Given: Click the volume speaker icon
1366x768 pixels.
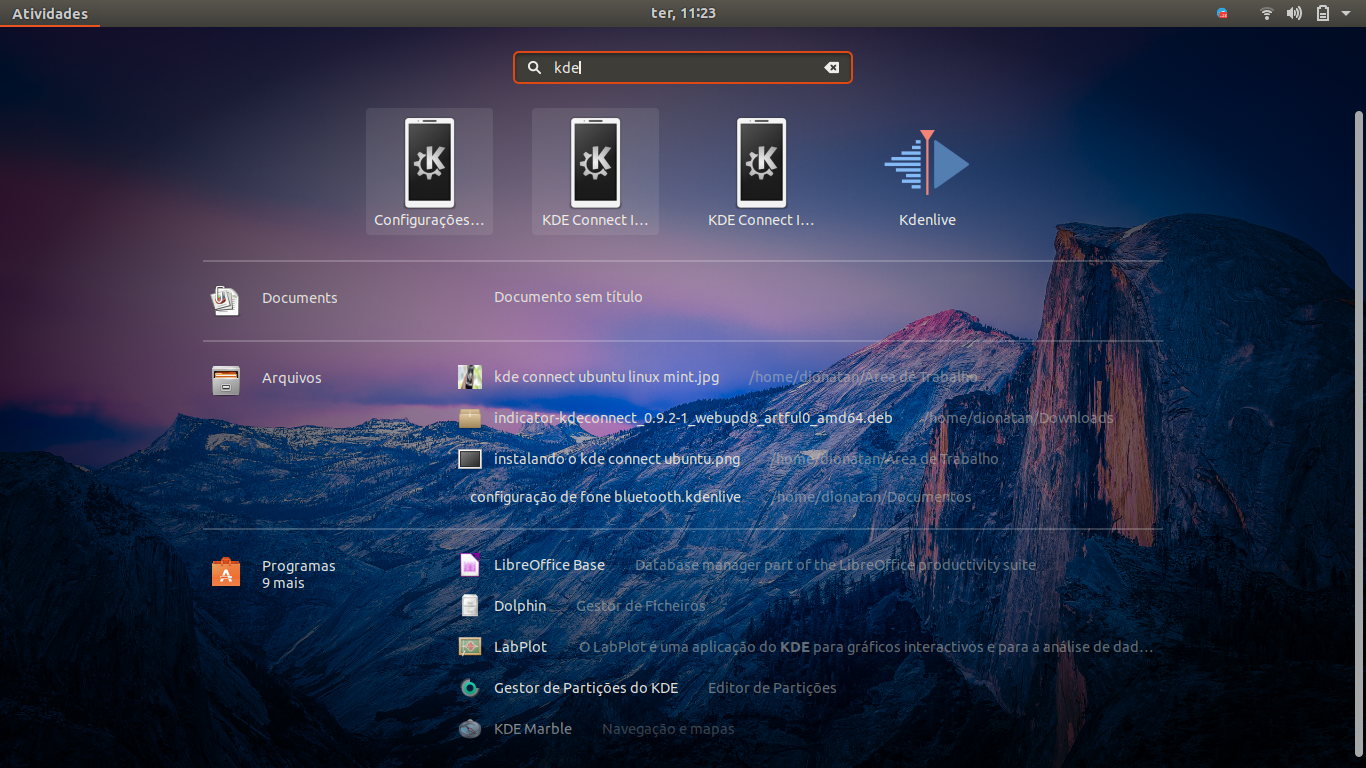Looking at the screenshot, I should coord(1294,13).
